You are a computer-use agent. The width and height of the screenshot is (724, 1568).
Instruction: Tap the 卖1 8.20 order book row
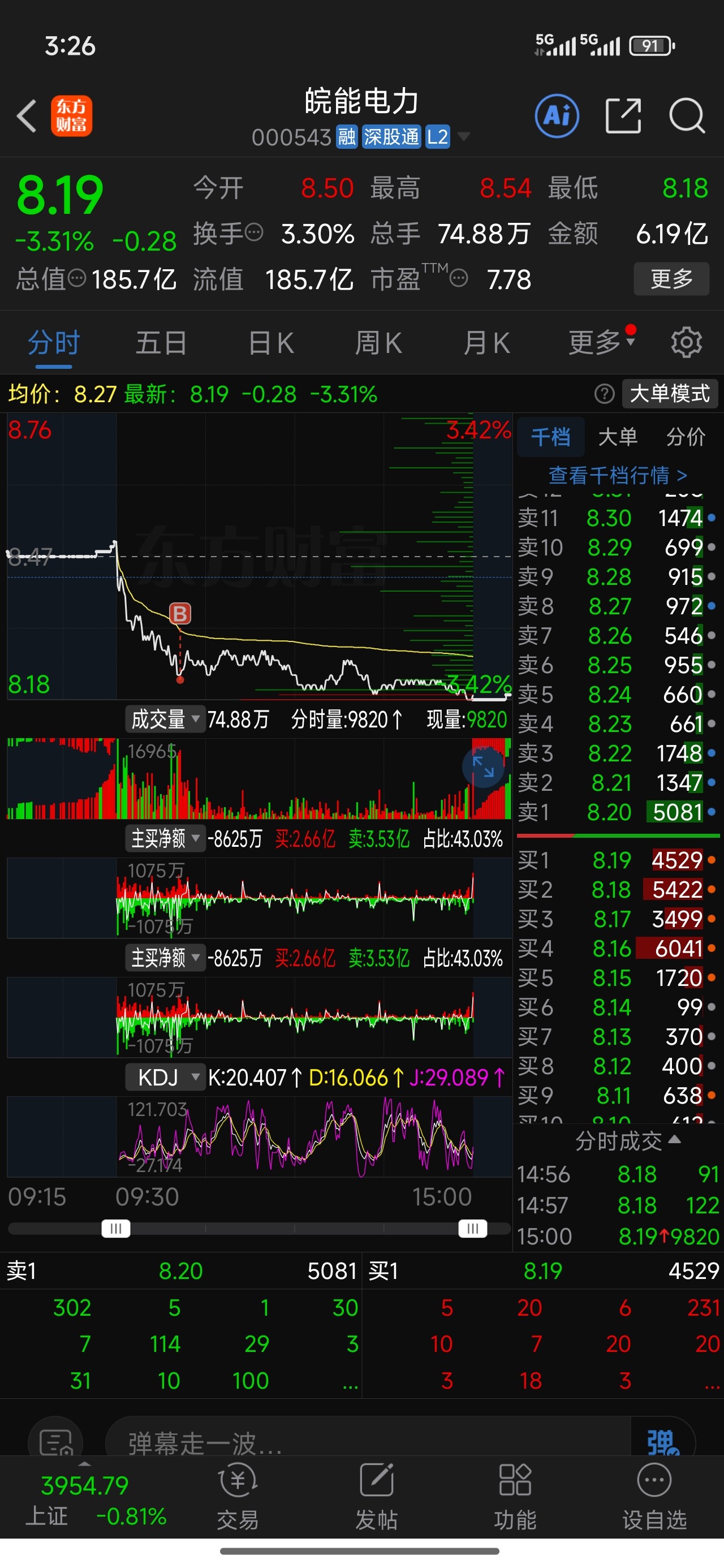coord(618,812)
